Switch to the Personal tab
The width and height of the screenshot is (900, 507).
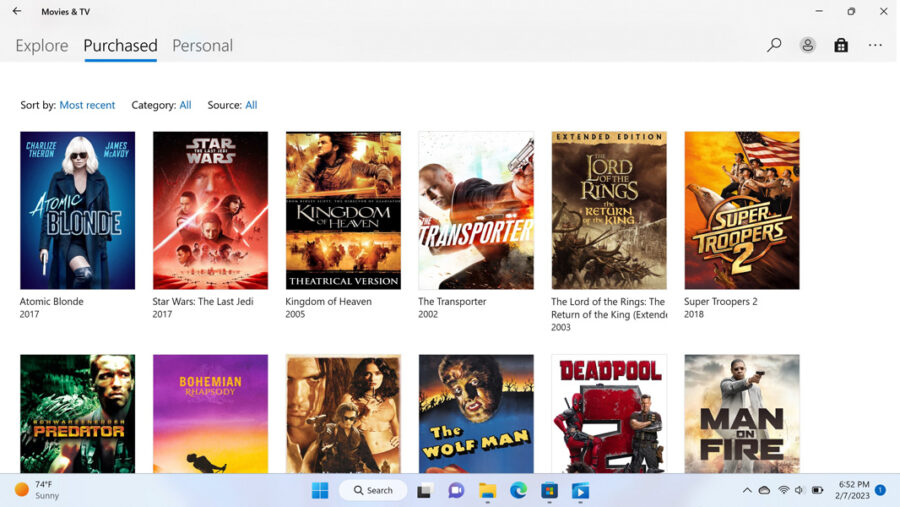click(x=202, y=46)
